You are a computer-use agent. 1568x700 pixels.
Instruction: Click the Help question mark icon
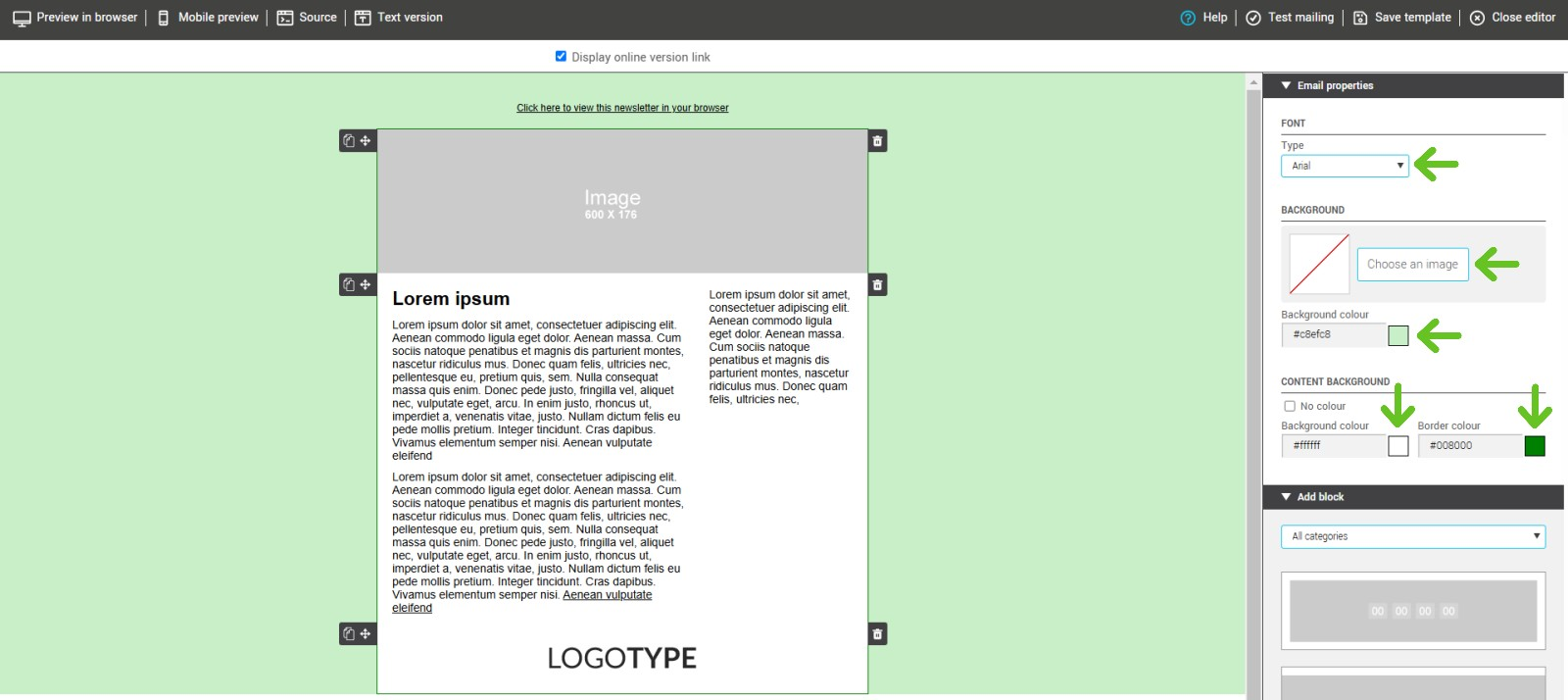click(1188, 18)
